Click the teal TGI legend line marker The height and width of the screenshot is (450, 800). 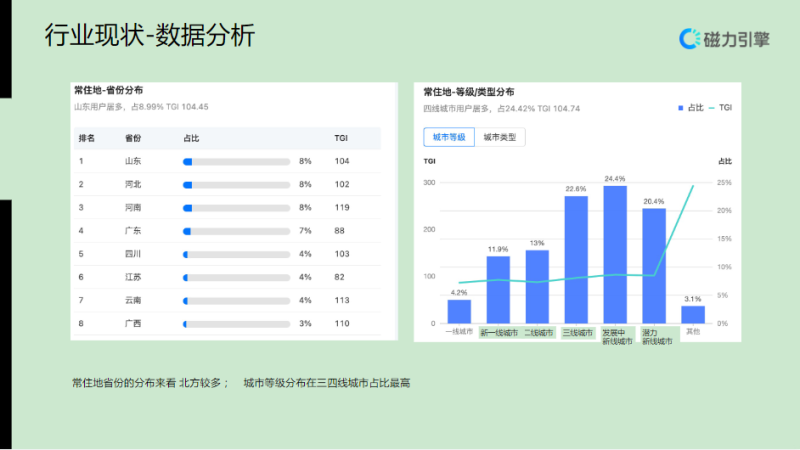711,107
